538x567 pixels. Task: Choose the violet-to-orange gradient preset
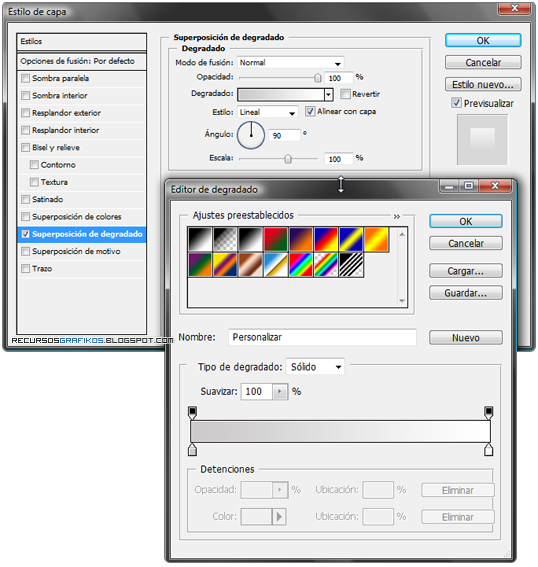point(301,239)
